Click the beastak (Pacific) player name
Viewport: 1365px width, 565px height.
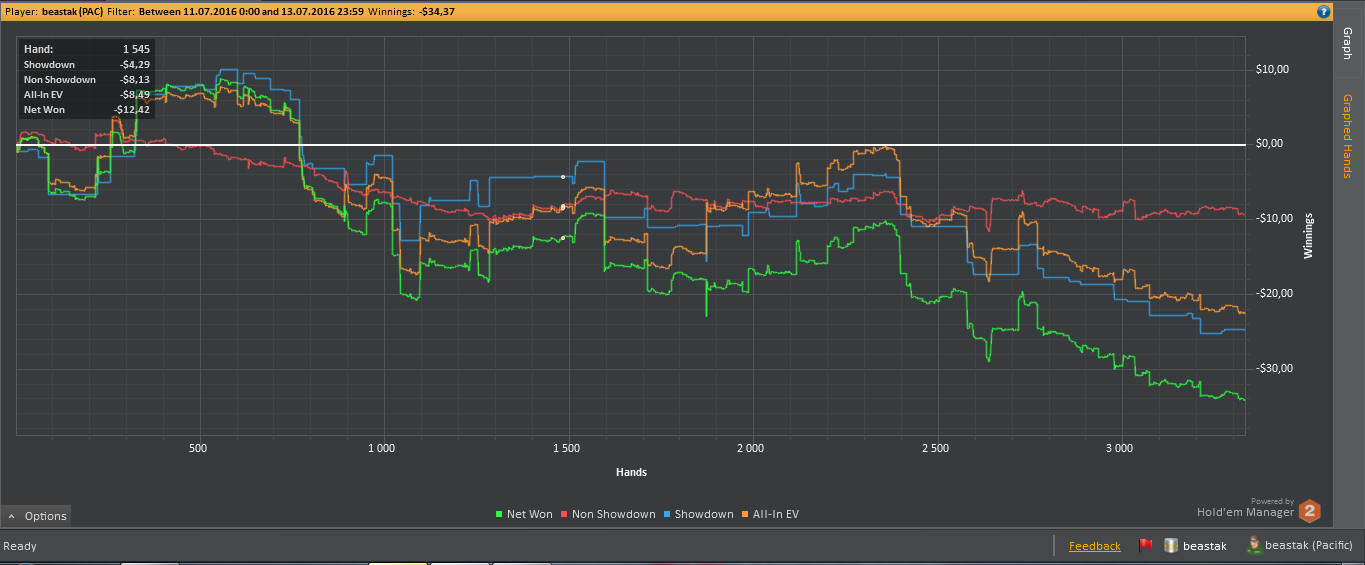point(1308,546)
